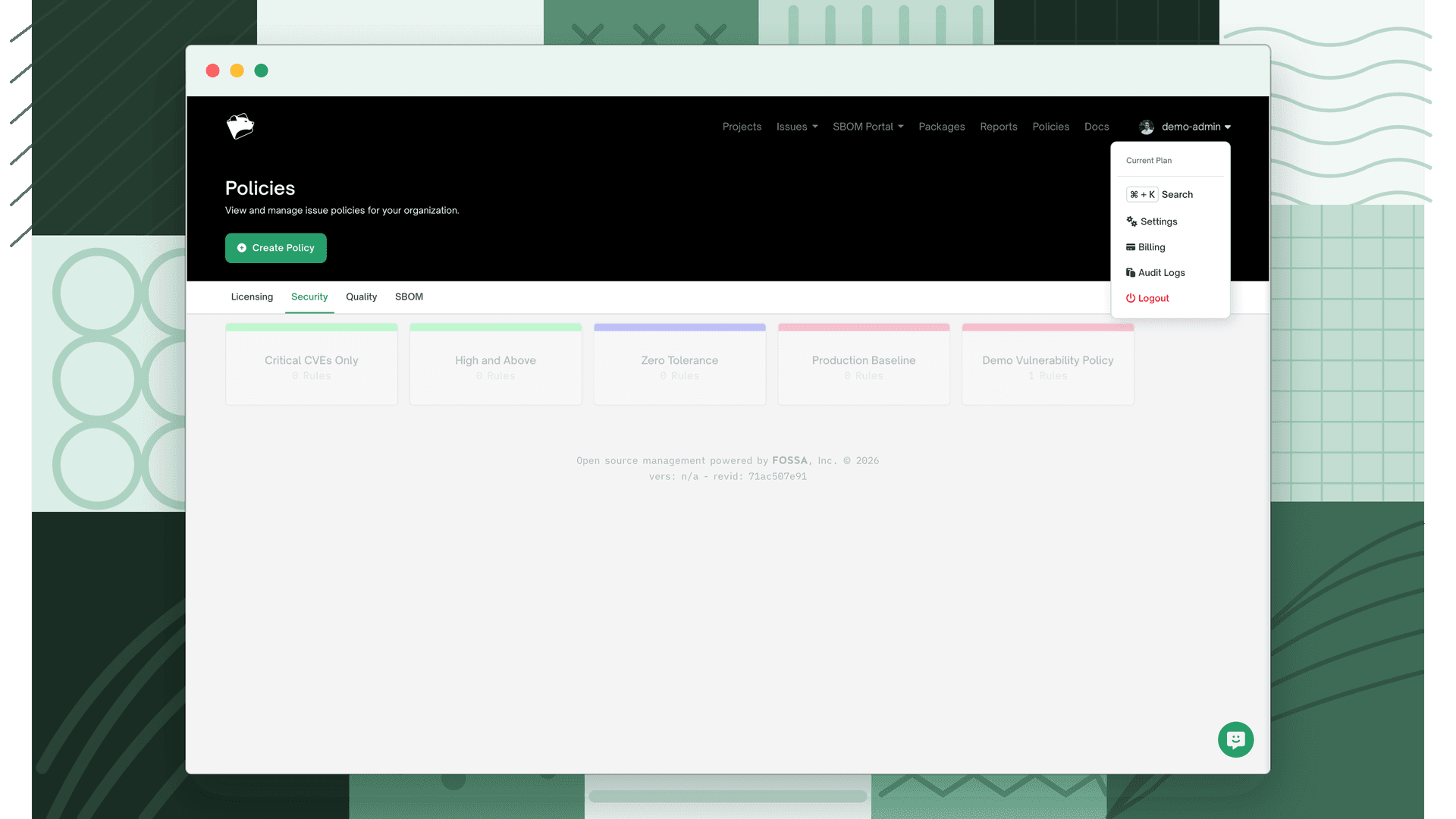Open the Production Baseline policy card
The width and height of the screenshot is (1456, 819).
click(864, 365)
